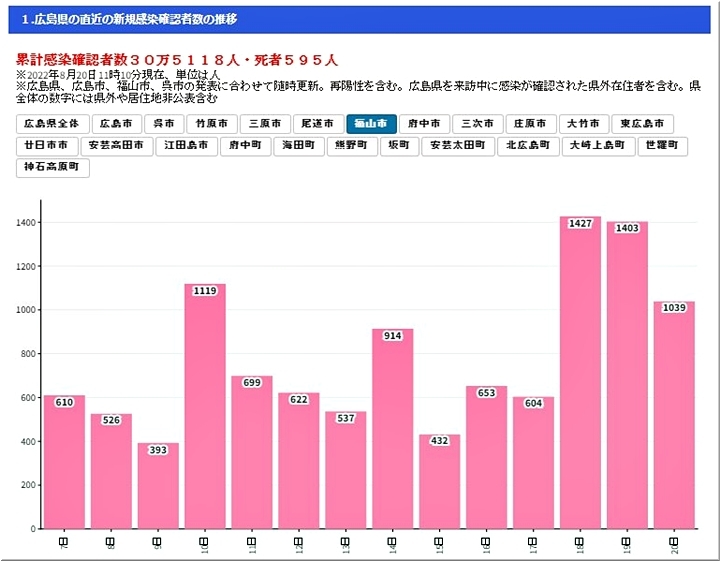
Task: Select the 広島県全体 button
Action: point(51,124)
